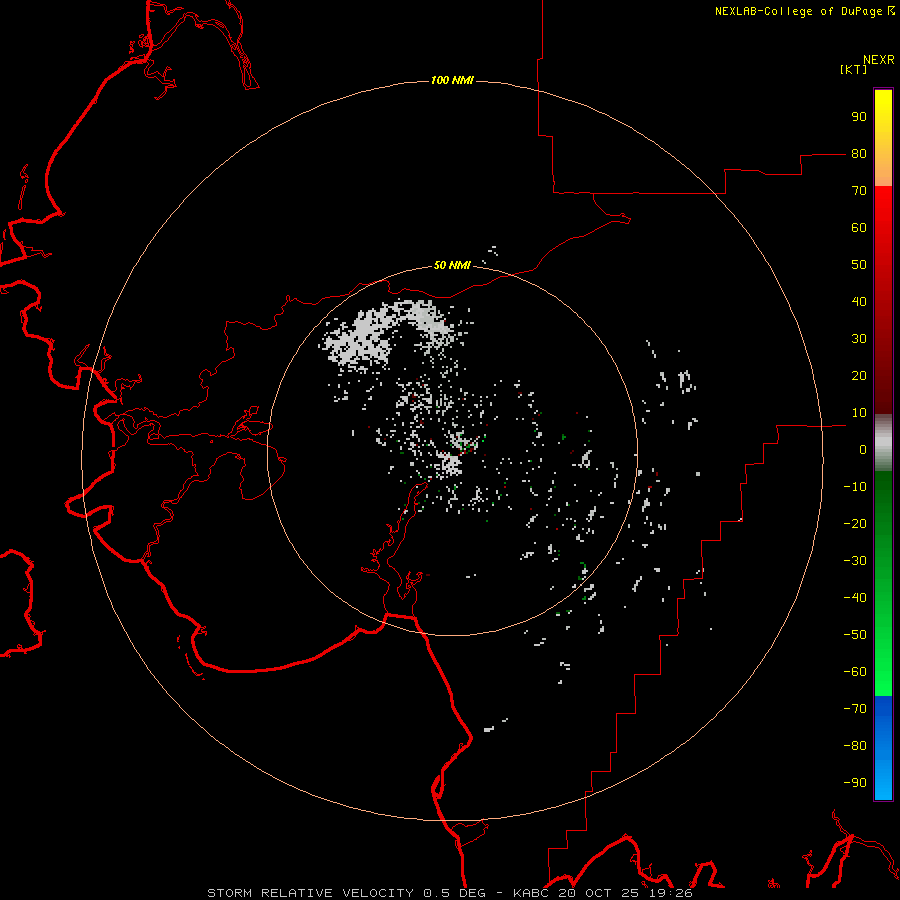Click the KABC station identifier
The height and width of the screenshot is (900, 900).
[530, 893]
